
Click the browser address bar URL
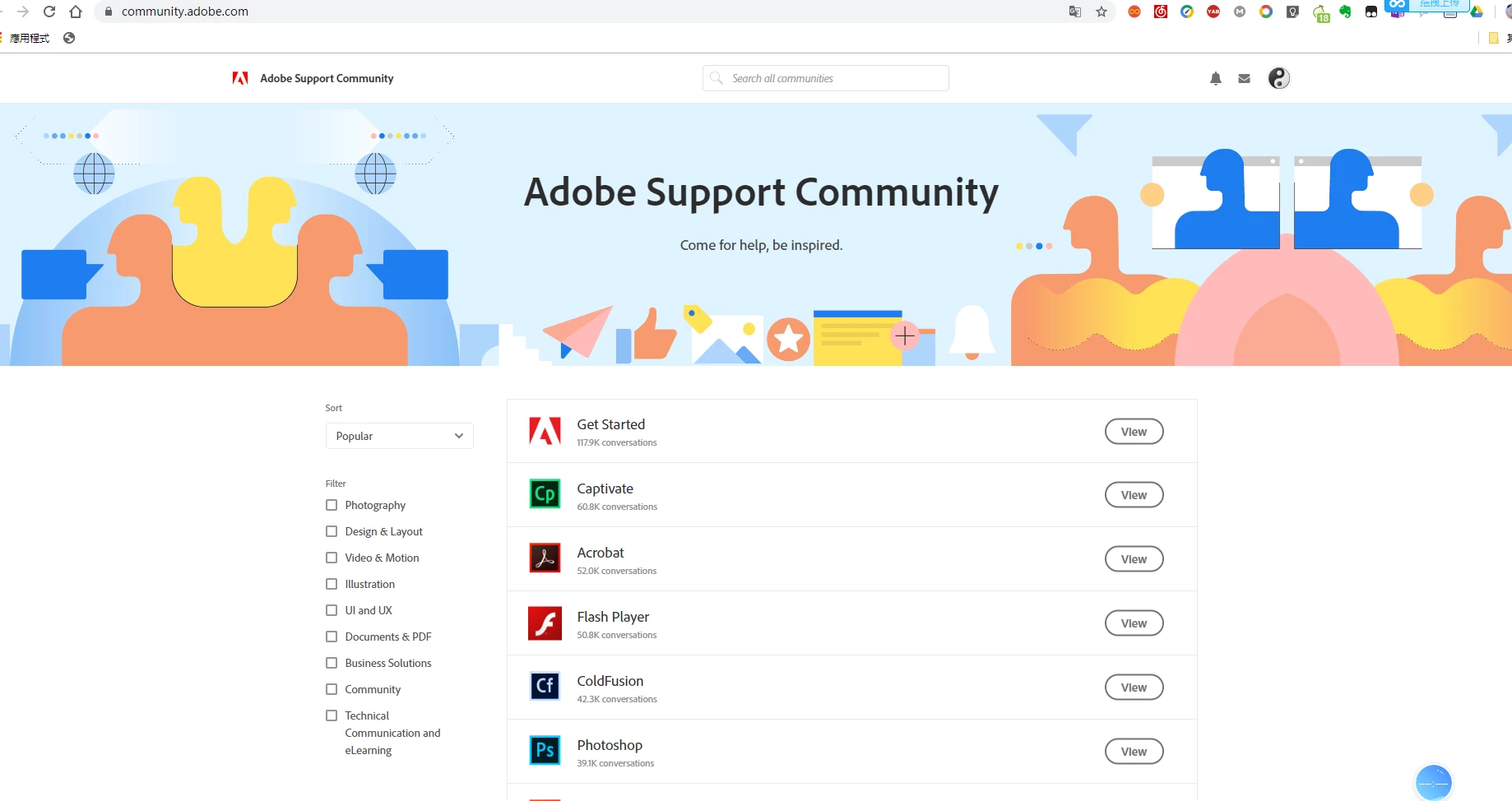pyautogui.click(x=185, y=12)
